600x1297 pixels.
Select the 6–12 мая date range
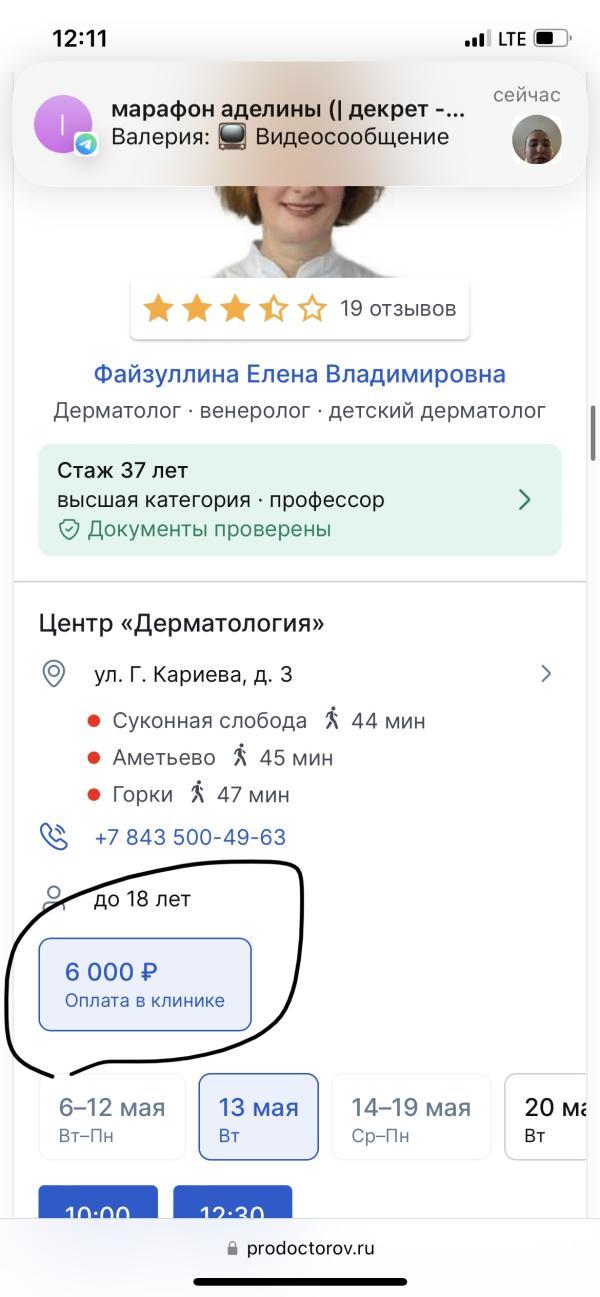pos(112,1116)
